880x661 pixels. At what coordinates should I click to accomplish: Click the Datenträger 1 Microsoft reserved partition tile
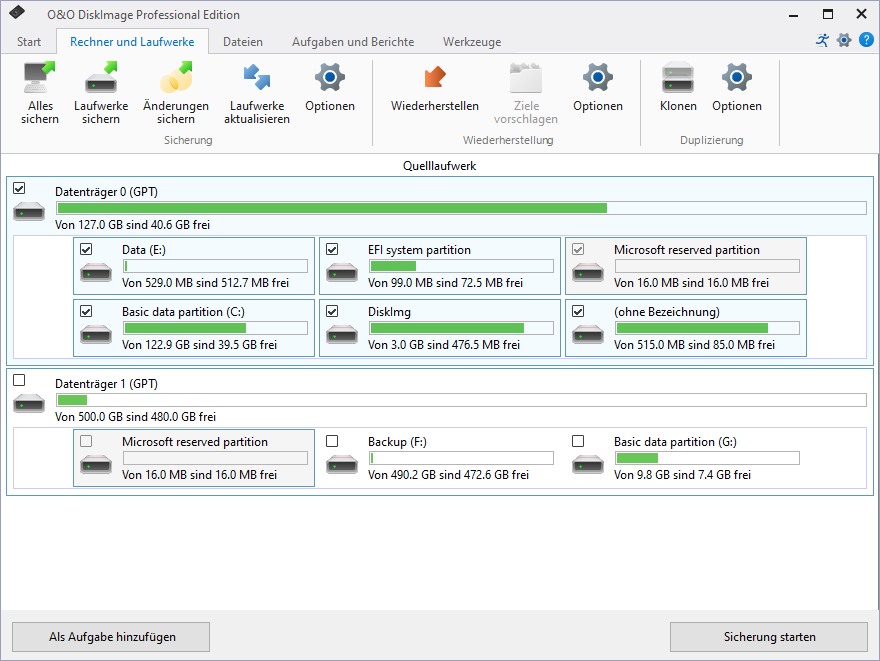pos(194,458)
